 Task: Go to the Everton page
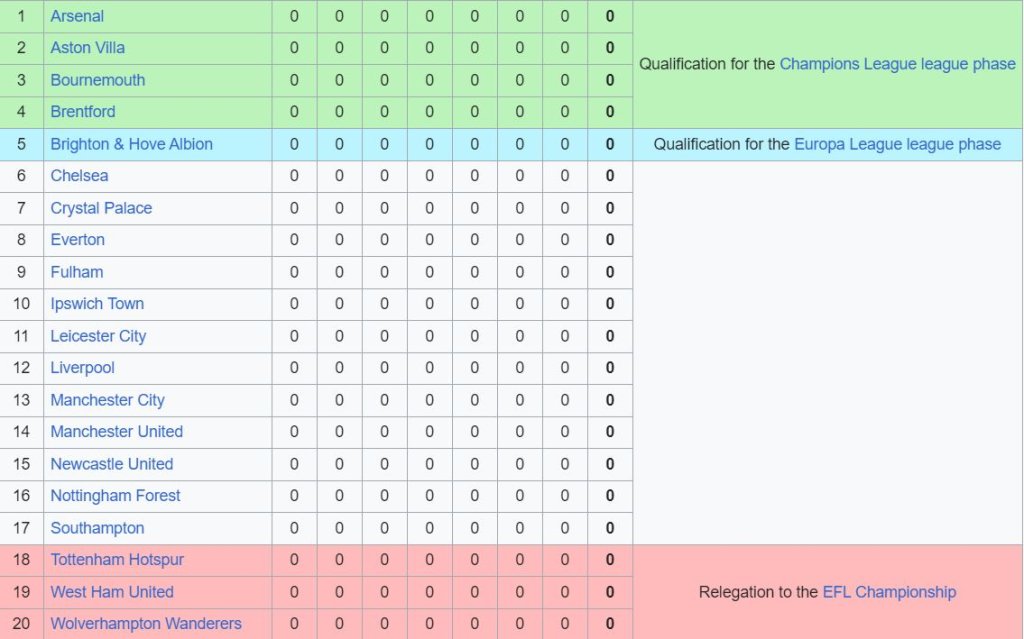coord(78,240)
